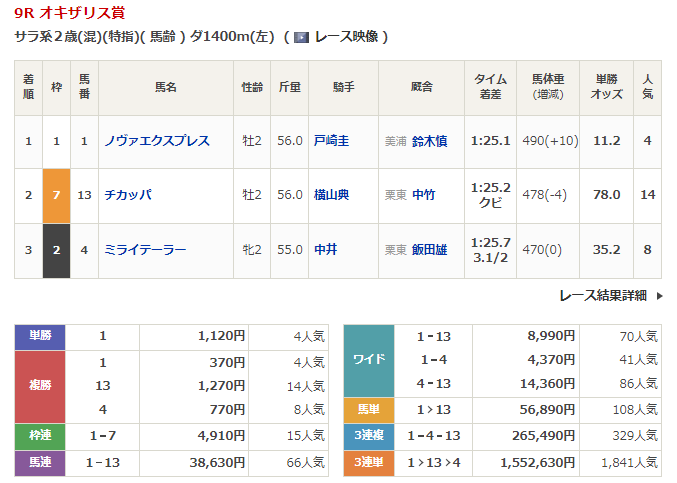
Task: Click the orange frame number 7 badge
Action: pos(55,195)
